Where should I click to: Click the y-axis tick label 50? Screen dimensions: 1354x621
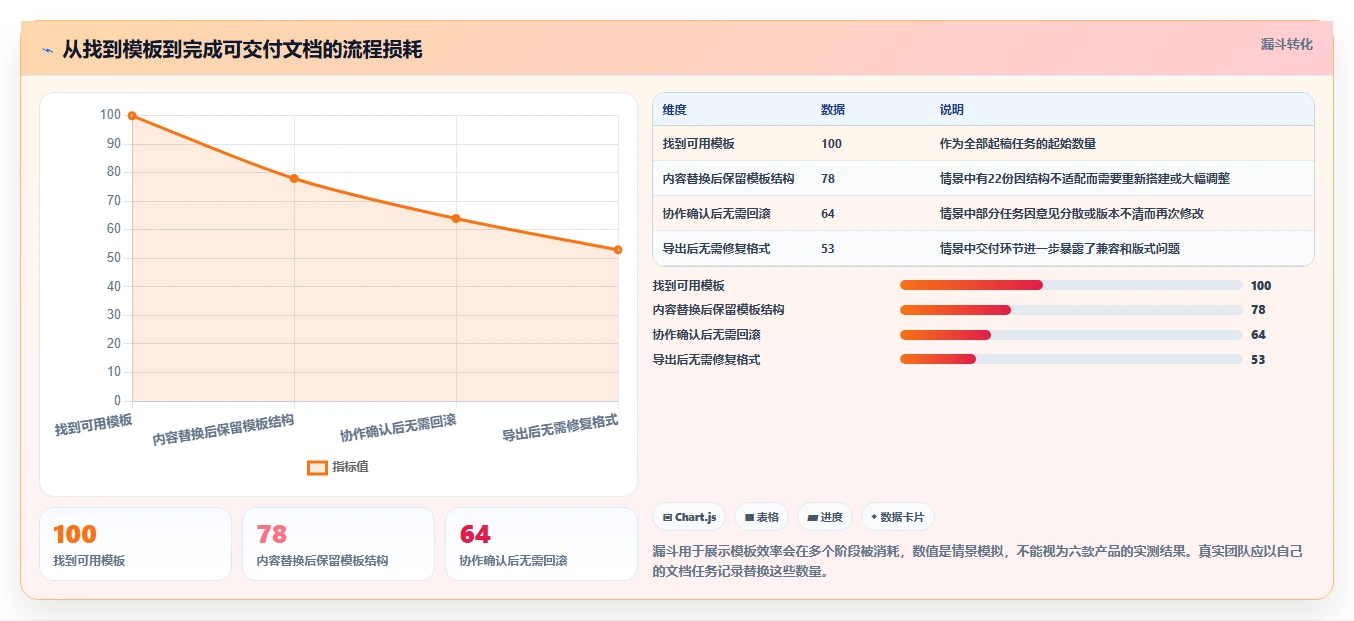pyautogui.click(x=113, y=258)
